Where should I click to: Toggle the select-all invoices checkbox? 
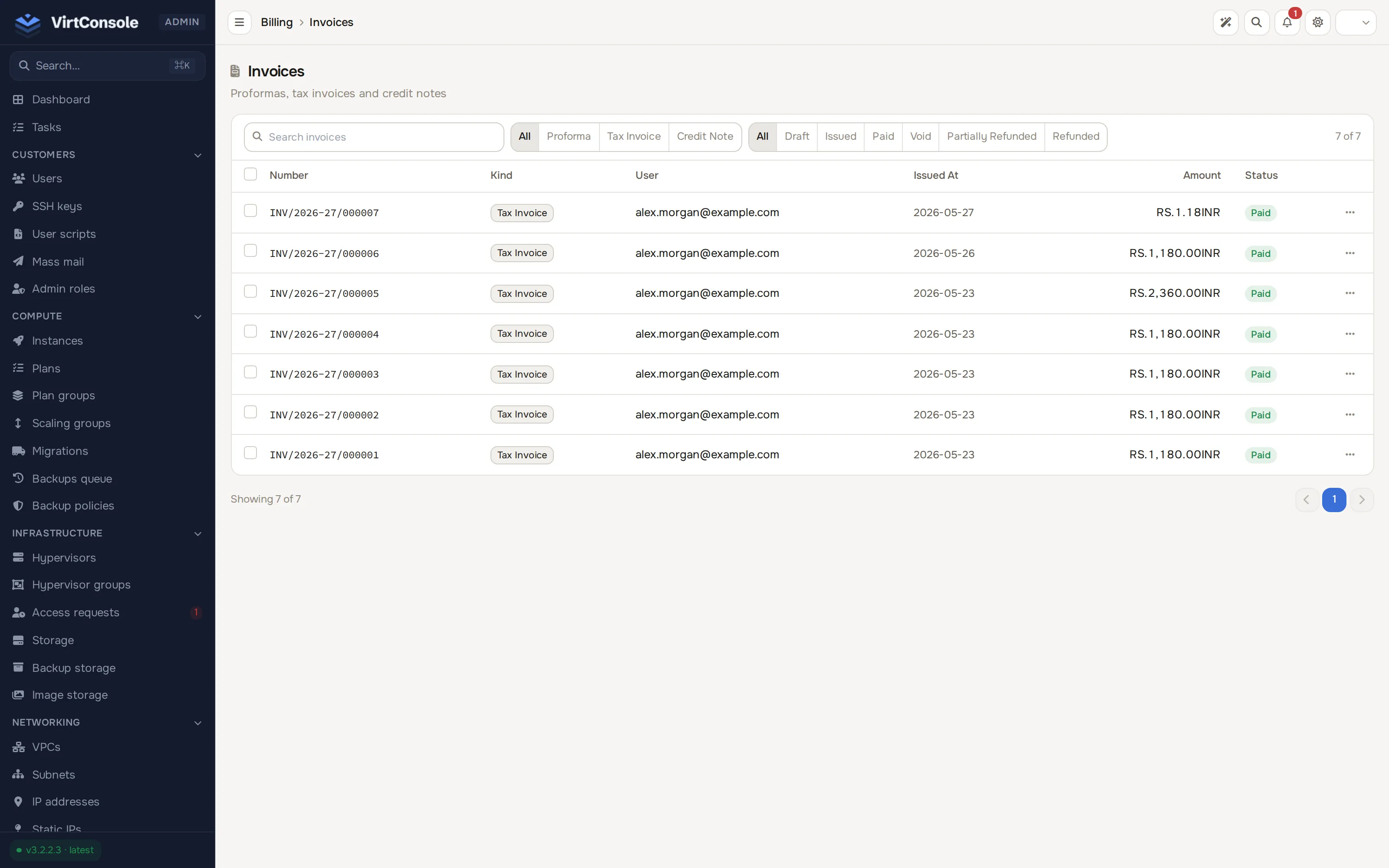tap(250, 174)
